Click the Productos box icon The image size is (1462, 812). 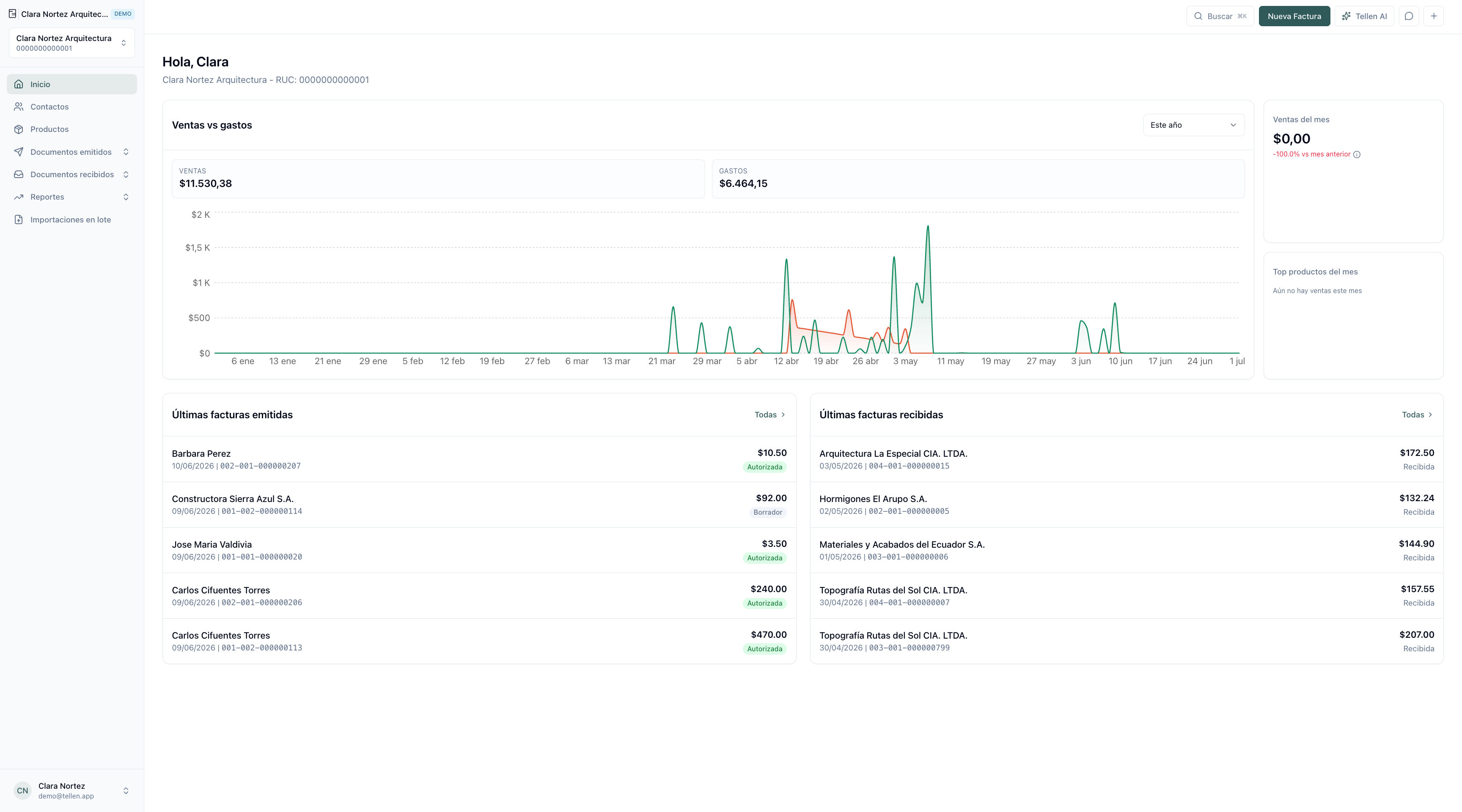point(19,129)
